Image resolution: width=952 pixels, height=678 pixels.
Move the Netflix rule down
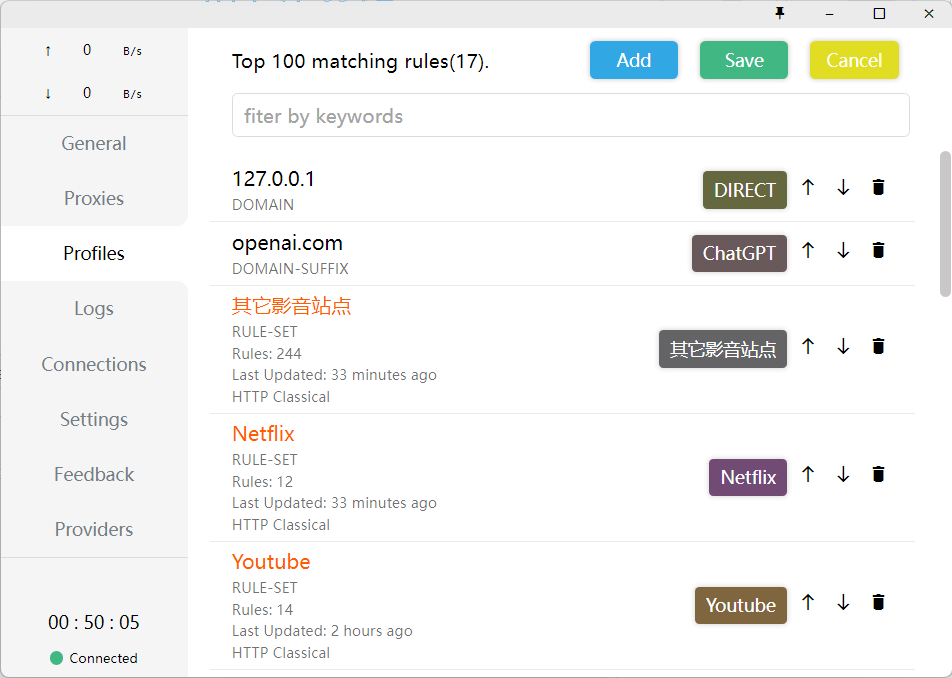pyautogui.click(x=843, y=474)
